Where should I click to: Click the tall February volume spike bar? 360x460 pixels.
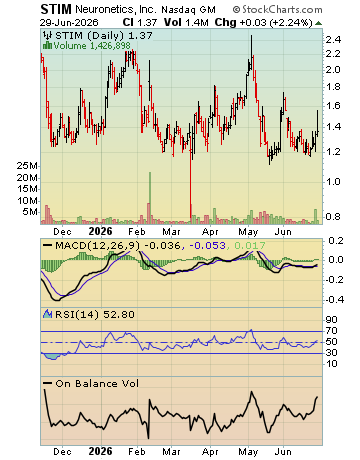click(150, 197)
